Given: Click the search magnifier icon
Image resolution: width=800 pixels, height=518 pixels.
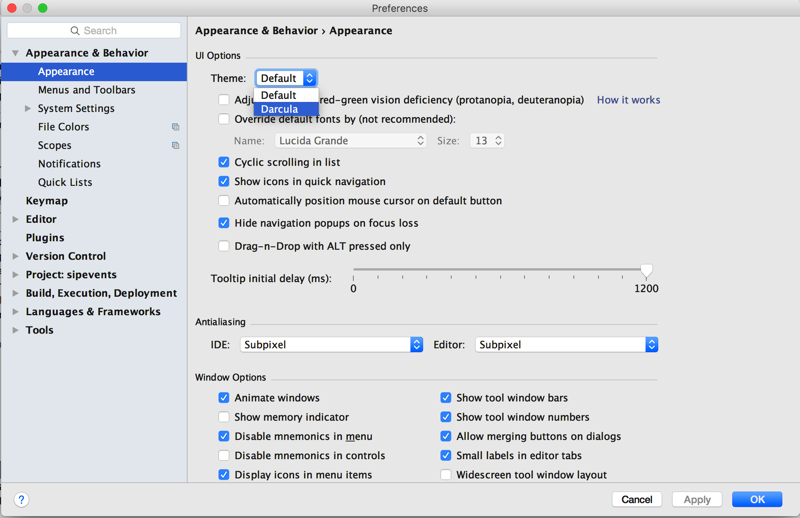Looking at the screenshot, I should (x=75, y=31).
